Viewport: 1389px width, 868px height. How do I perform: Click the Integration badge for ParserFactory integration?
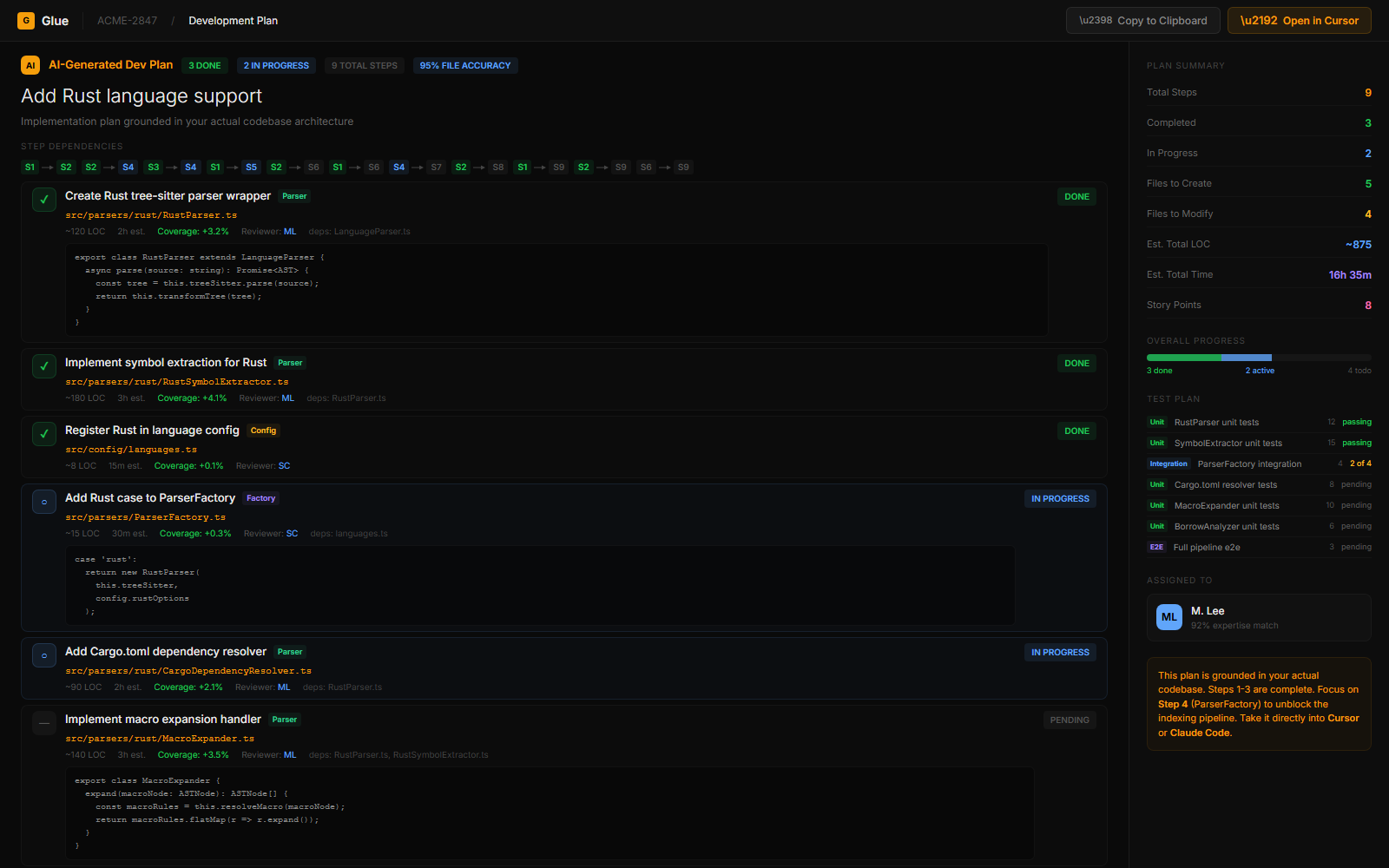(x=1168, y=464)
